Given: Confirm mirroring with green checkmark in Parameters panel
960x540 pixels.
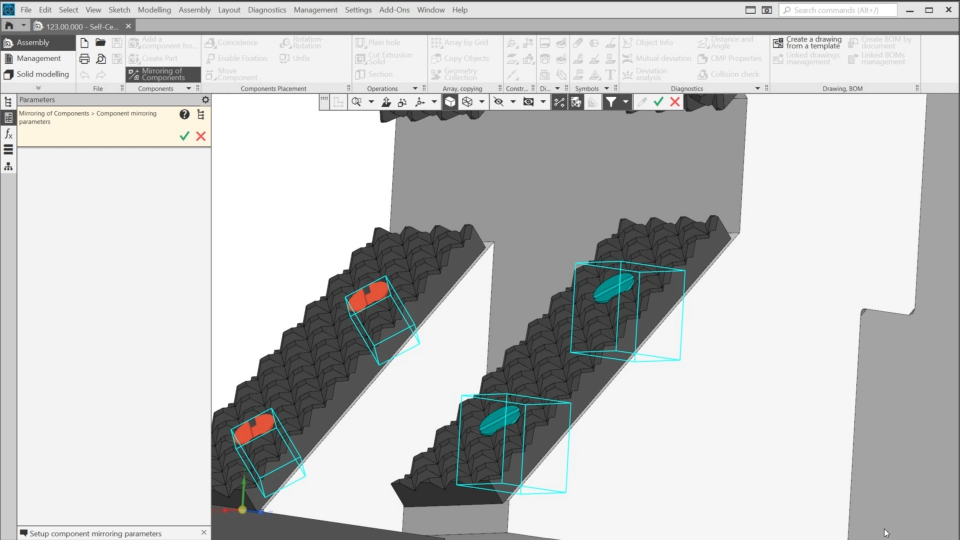Looking at the screenshot, I should (x=184, y=136).
